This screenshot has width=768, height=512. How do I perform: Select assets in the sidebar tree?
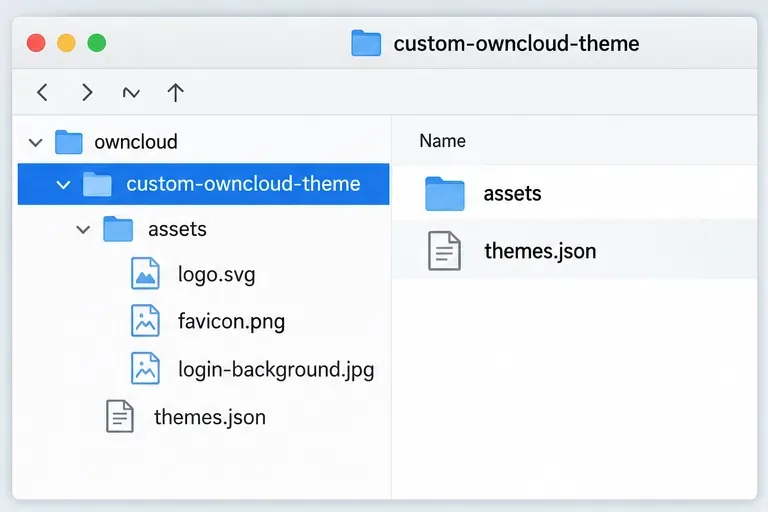[x=177, y=229]
